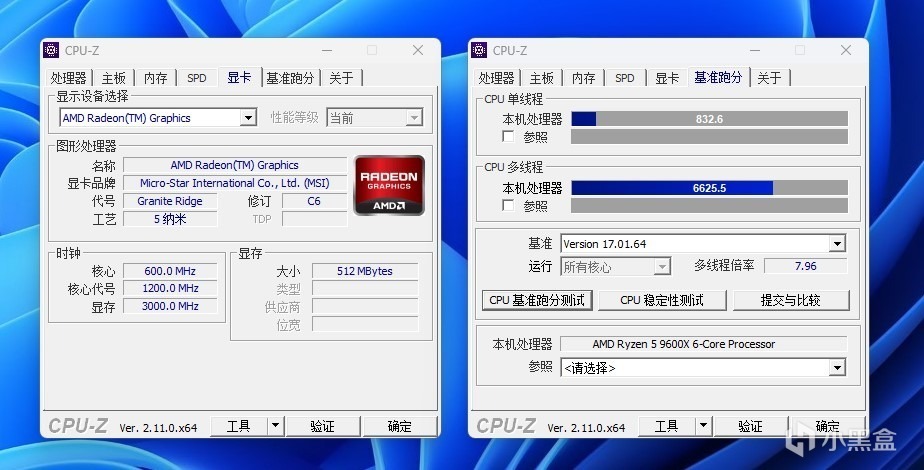Click 代号 value Granite Ridge
The width and height of the screenshot is (924, 470).
(170, 201)
